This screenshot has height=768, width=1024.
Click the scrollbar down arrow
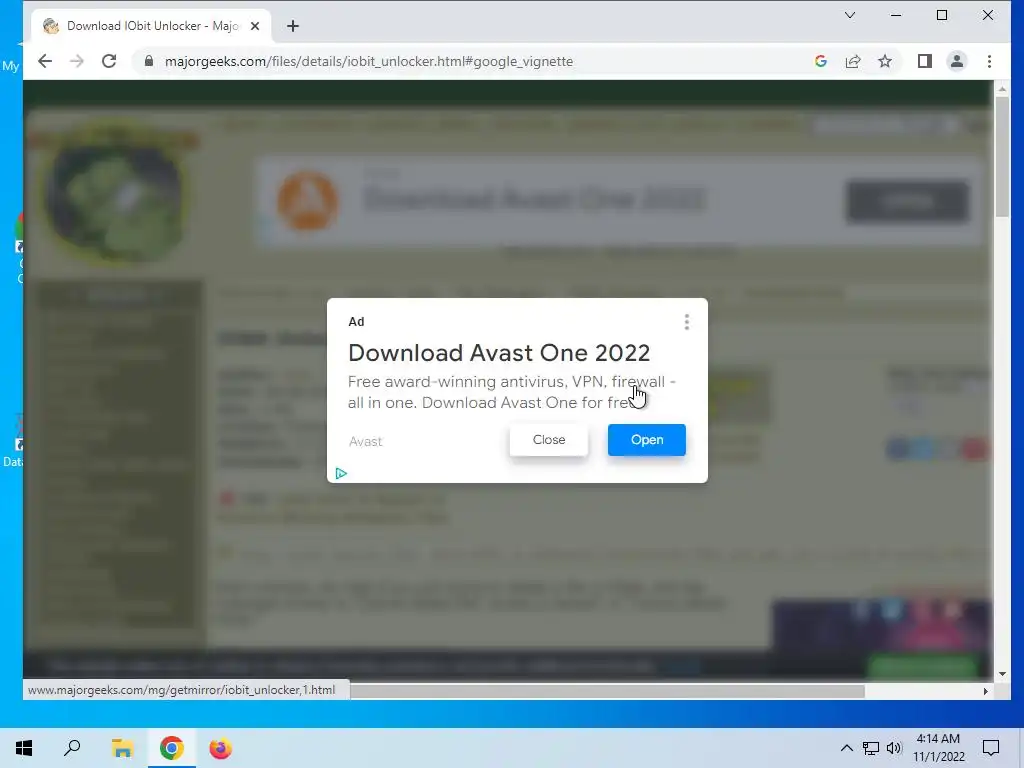click(x=1002, y=674)
